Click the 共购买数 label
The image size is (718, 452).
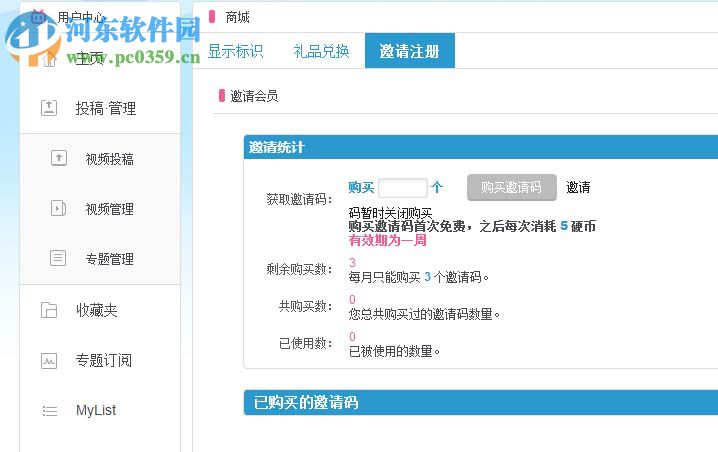pyautogui.click(x=305, y=306)
